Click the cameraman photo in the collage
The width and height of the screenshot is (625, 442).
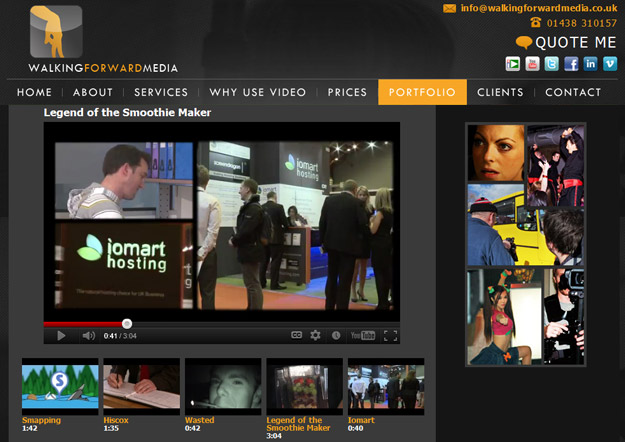[x=564, y=317]
